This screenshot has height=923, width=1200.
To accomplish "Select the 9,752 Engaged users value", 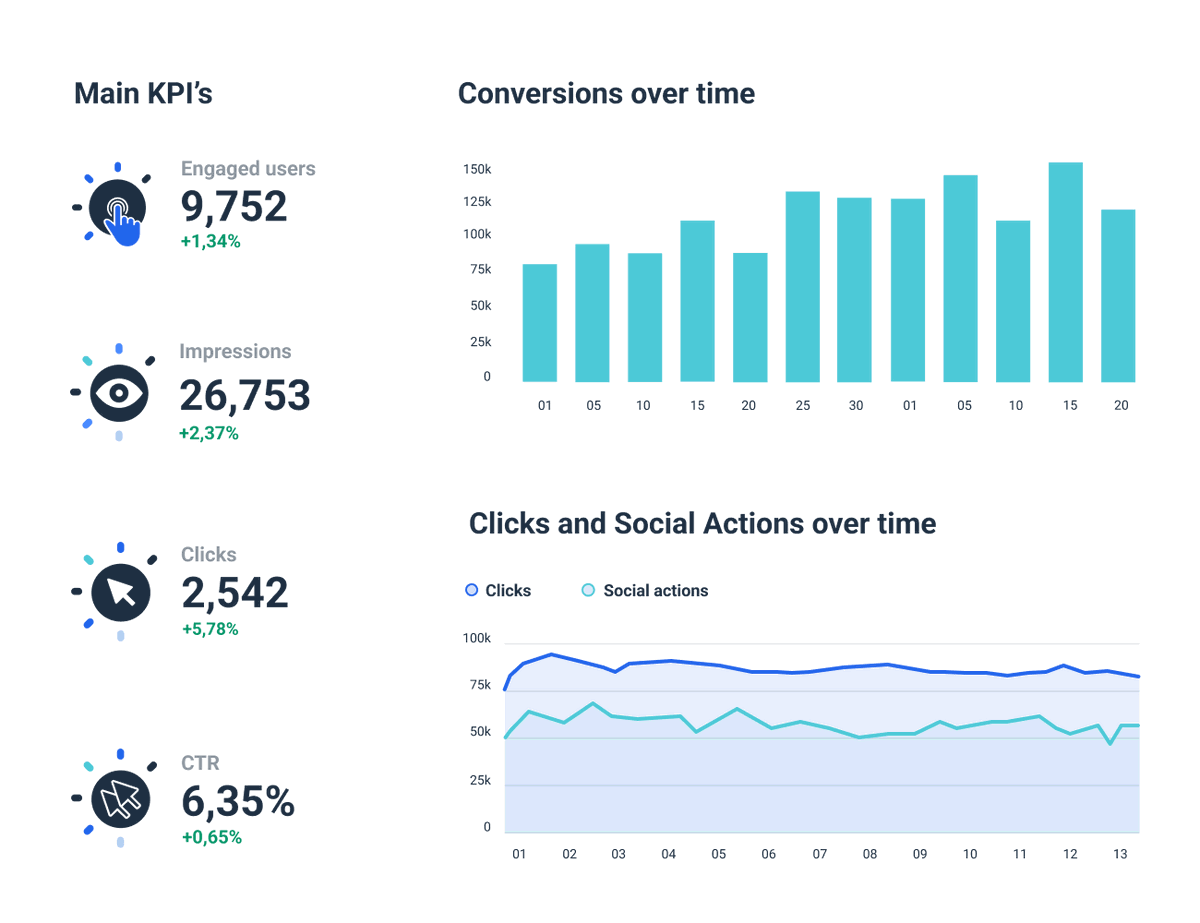I will click(x=232, y=206).
